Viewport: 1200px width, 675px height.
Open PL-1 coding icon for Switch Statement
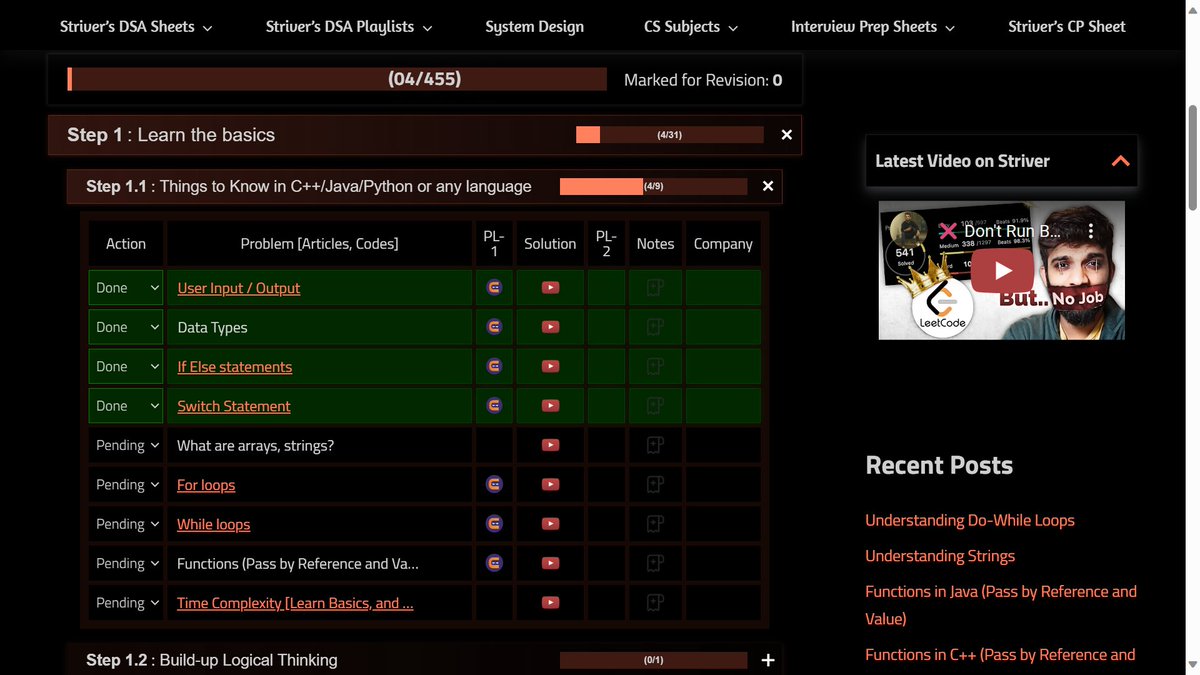pyautogui.click(x=494, y=405)
